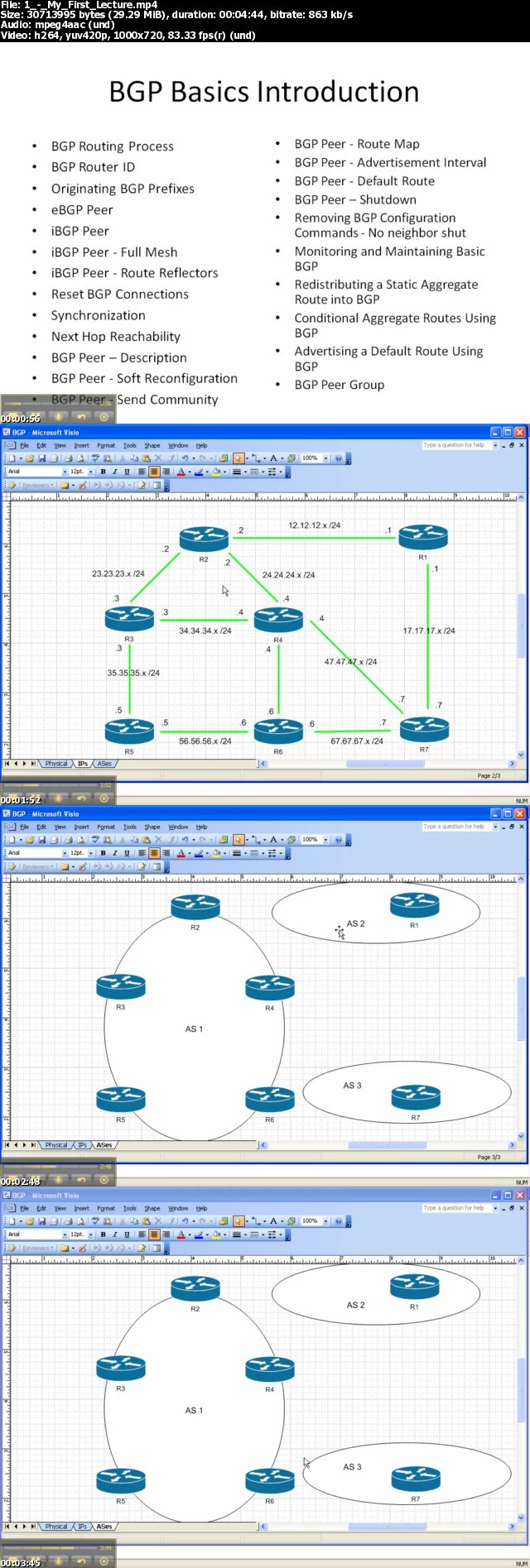This screenshot has height=1568, width=530.
Task: Toggle center alignment in middle Visio window
Action: pos(154,853)
